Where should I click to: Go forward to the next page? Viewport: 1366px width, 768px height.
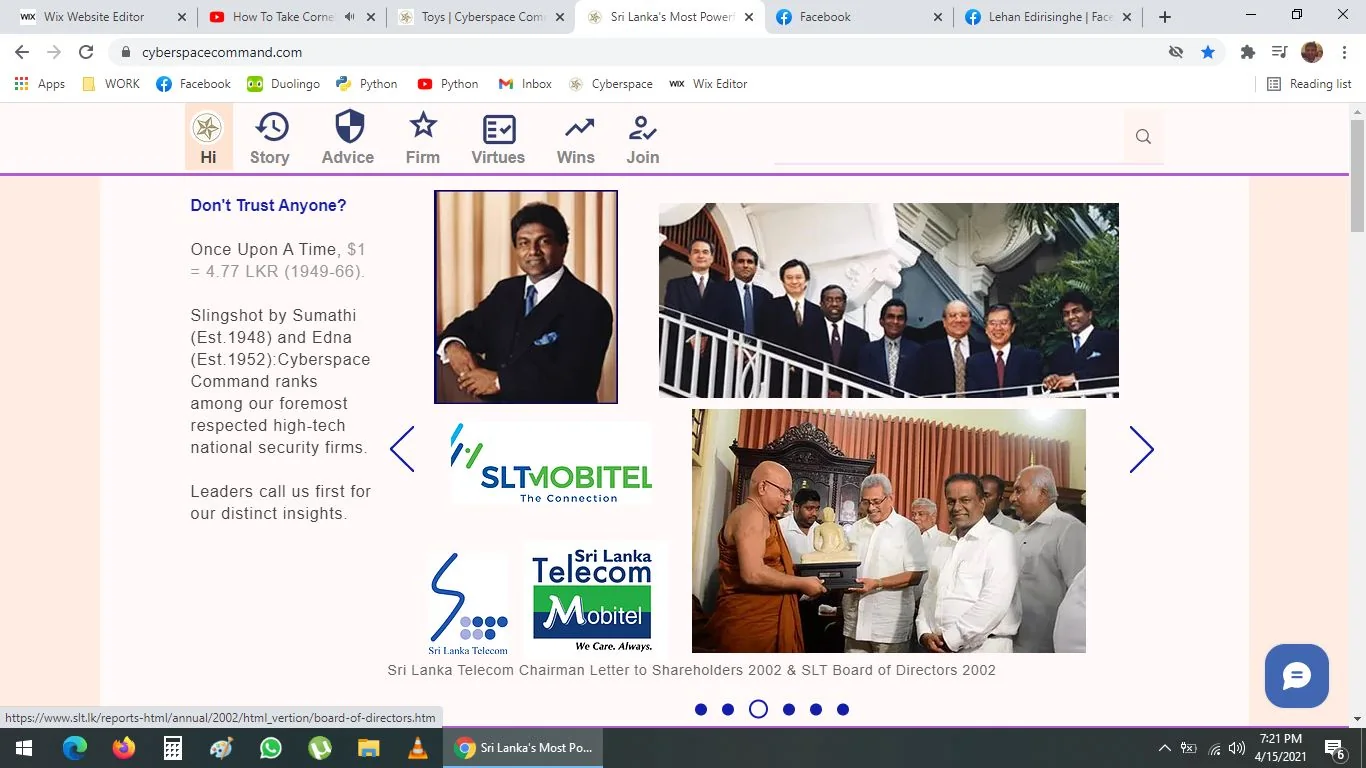coord(54,52)
